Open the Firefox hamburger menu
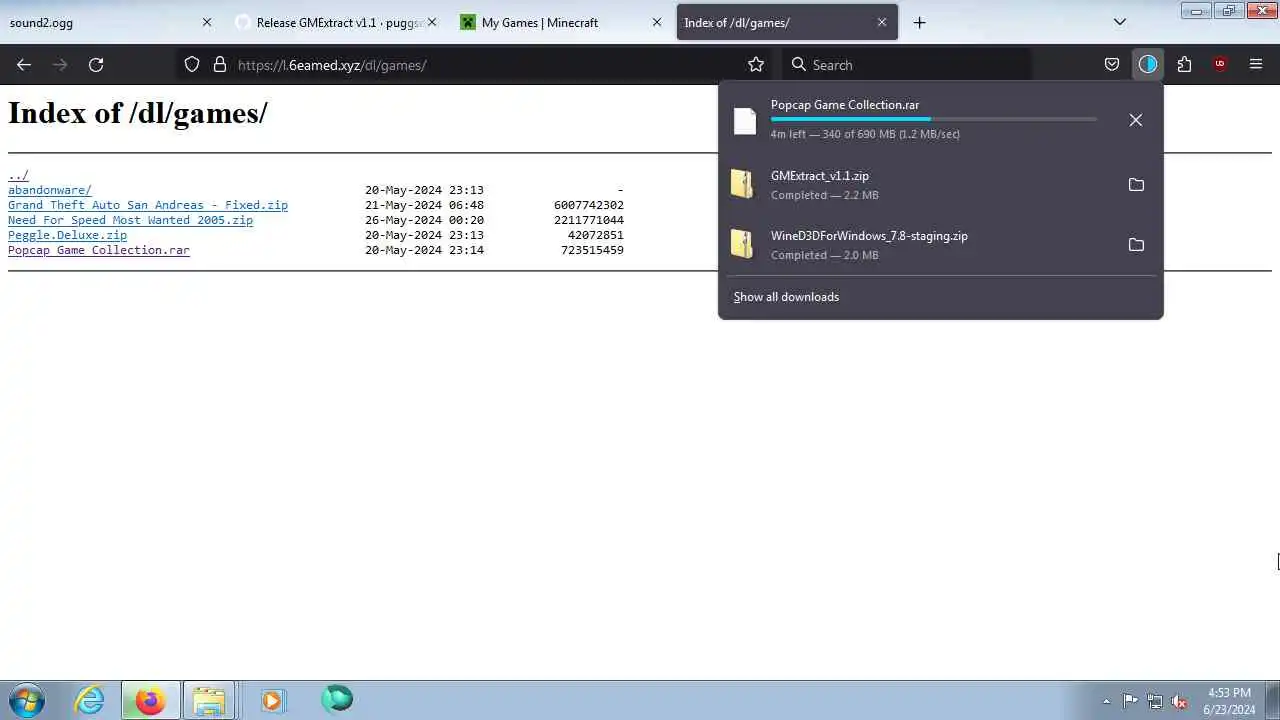The width and height of the screenshot is (1280, 720). (x=1256, y=65)
